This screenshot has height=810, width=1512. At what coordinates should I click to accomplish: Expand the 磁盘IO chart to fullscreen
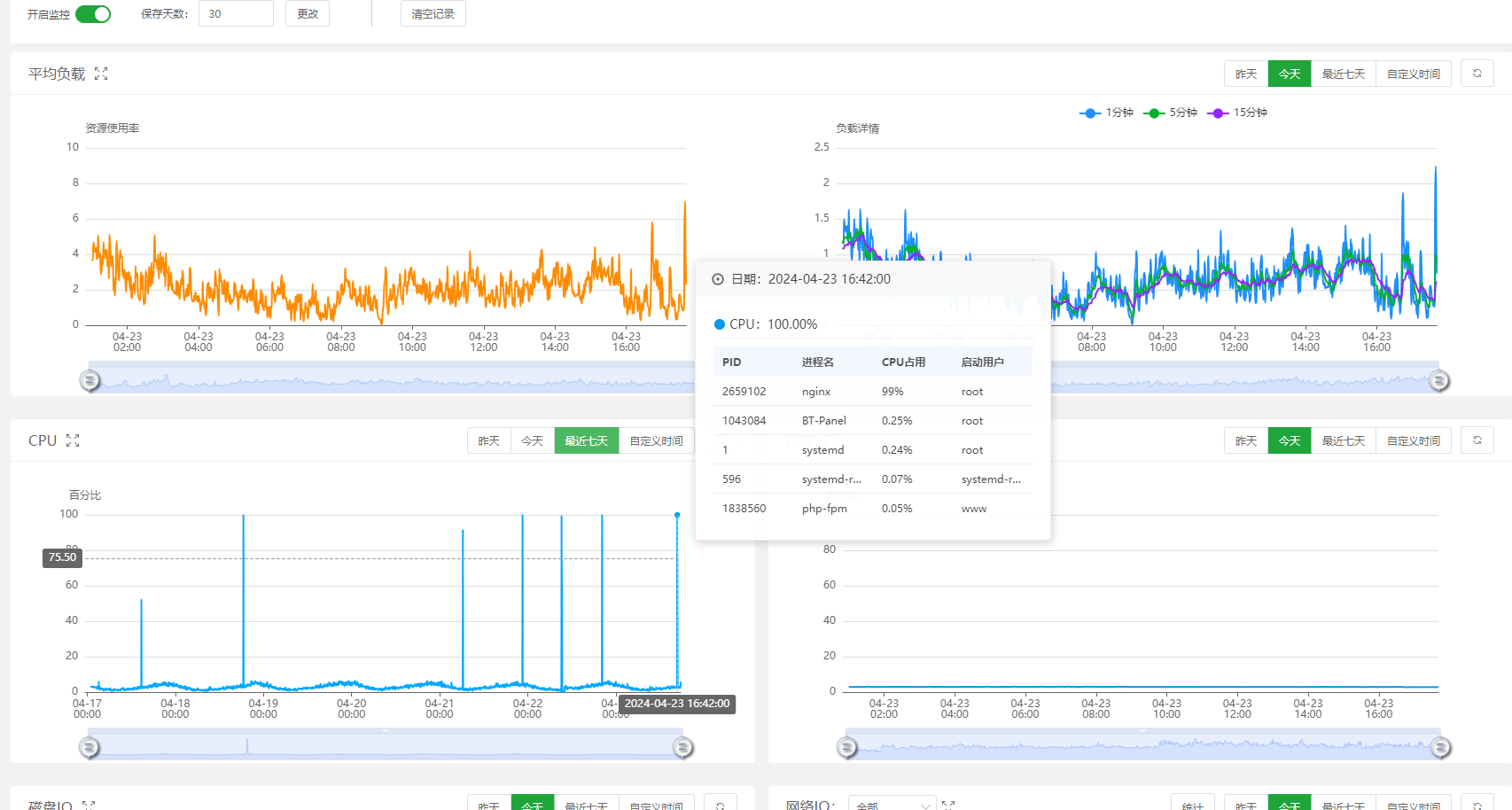pyautogui.click(x=89, y=806)
